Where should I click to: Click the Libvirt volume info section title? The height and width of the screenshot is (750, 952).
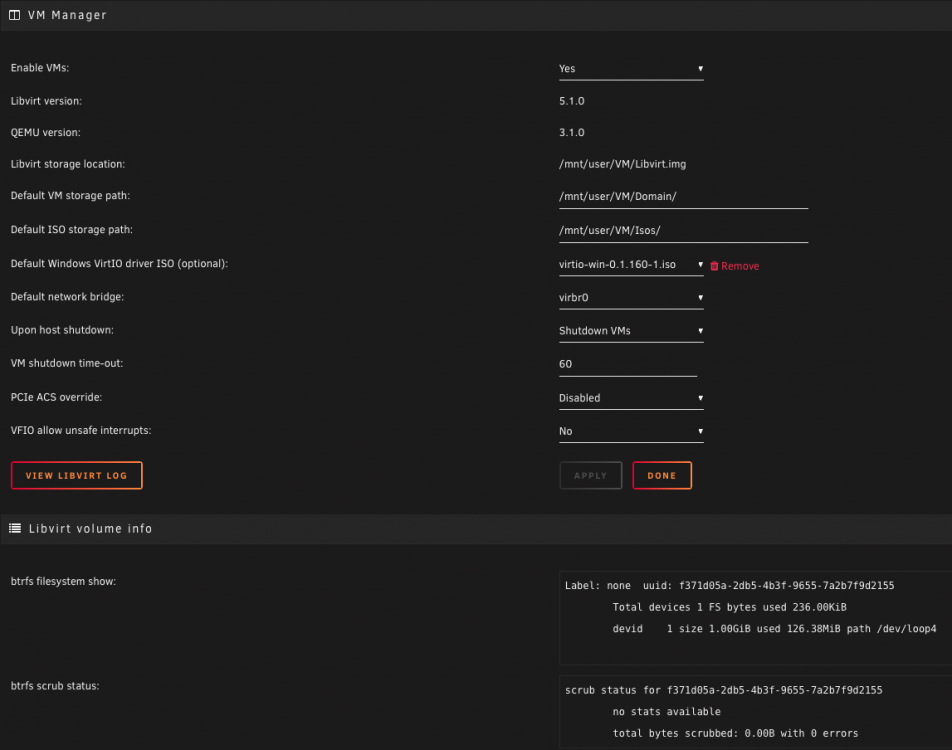point(90,529)
